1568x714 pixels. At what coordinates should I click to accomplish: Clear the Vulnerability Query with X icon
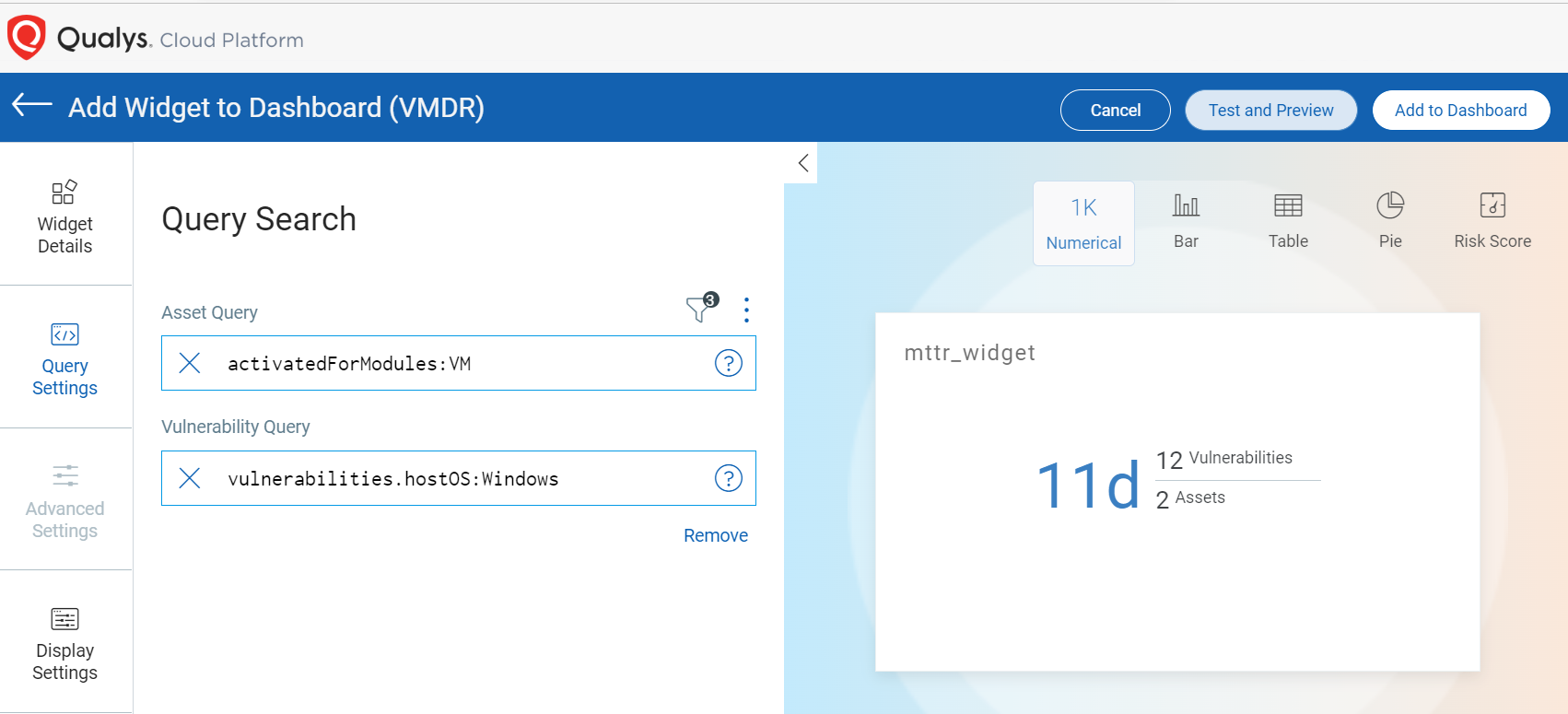click(x=190, y=478)
